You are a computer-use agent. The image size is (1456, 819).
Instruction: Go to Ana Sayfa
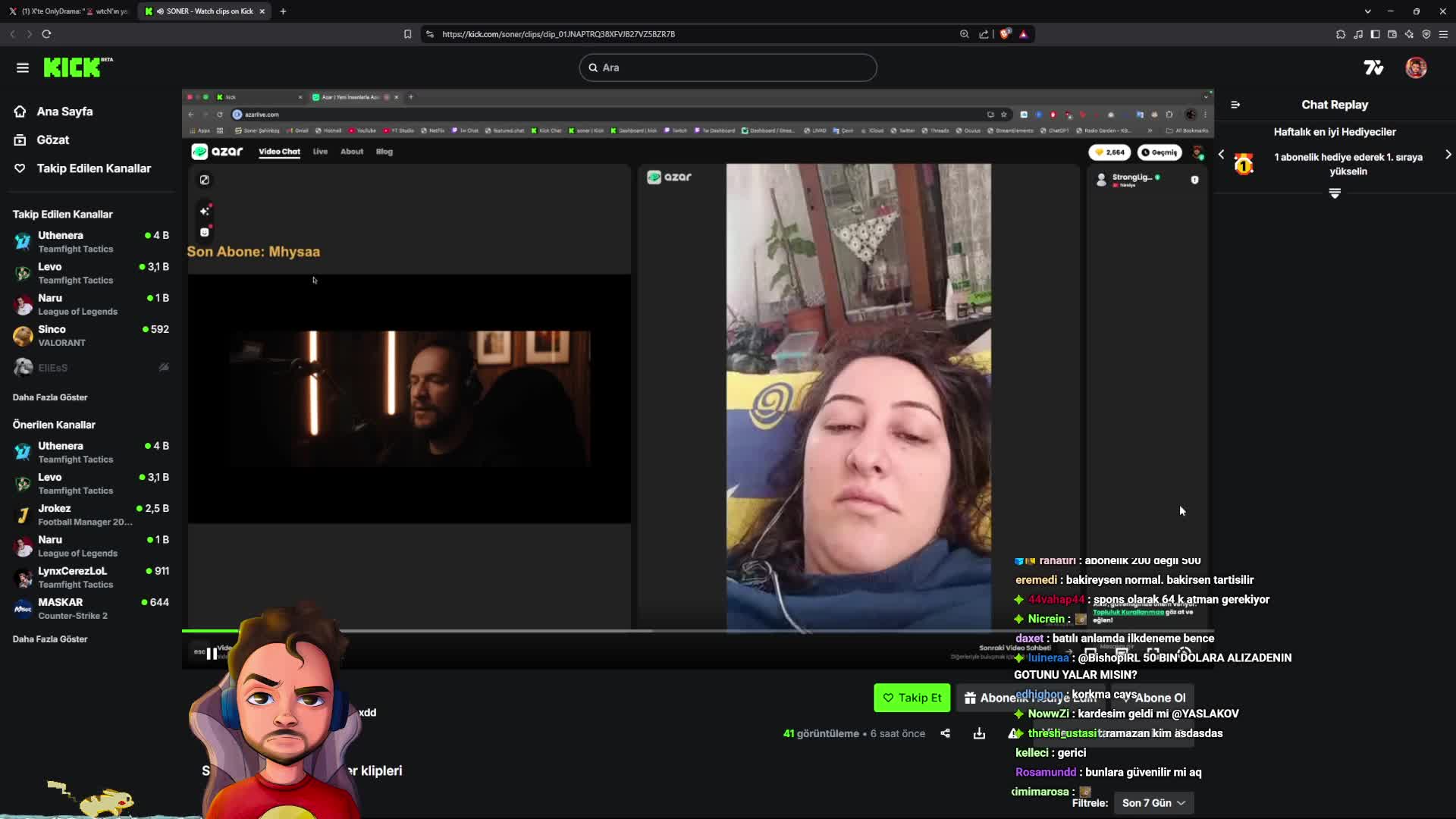tap(64, 111)
